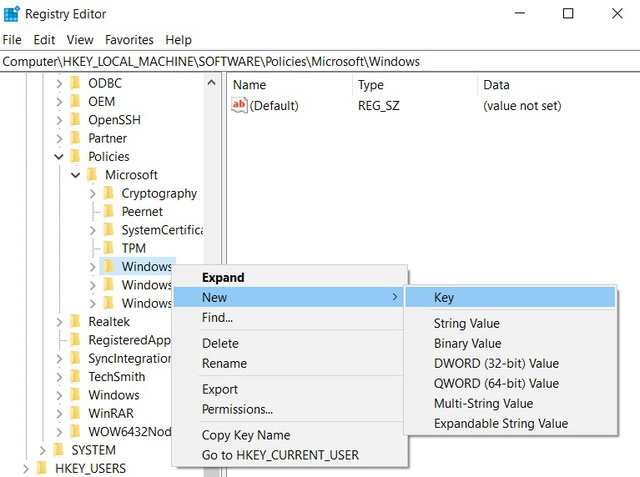Collapse the Policies tree node
The width and height of the screenshot is (640, 477).
click(59, 157)
